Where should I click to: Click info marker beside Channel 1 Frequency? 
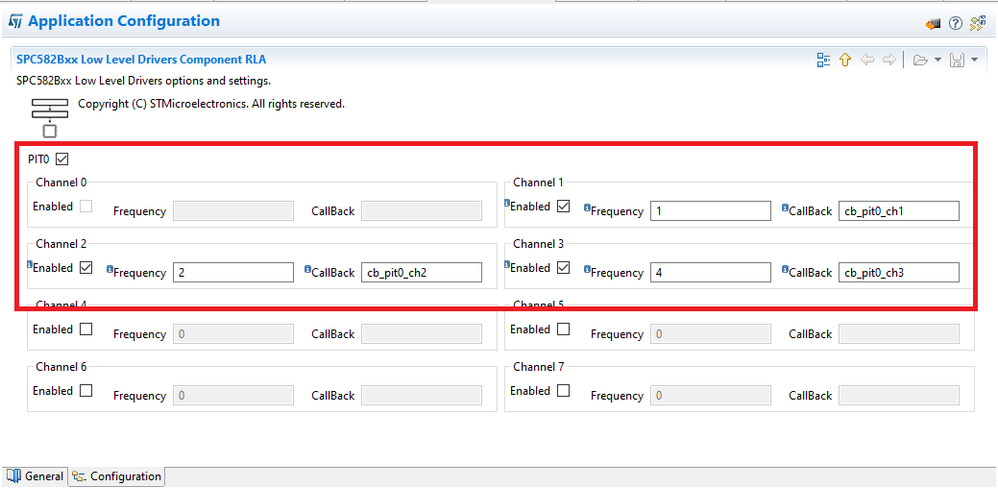[587, 207]
